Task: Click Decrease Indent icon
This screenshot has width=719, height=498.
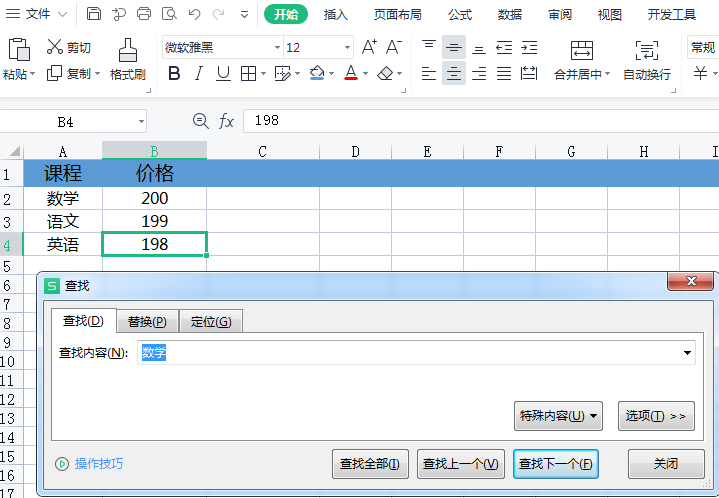Action: (x=504, y=47)
